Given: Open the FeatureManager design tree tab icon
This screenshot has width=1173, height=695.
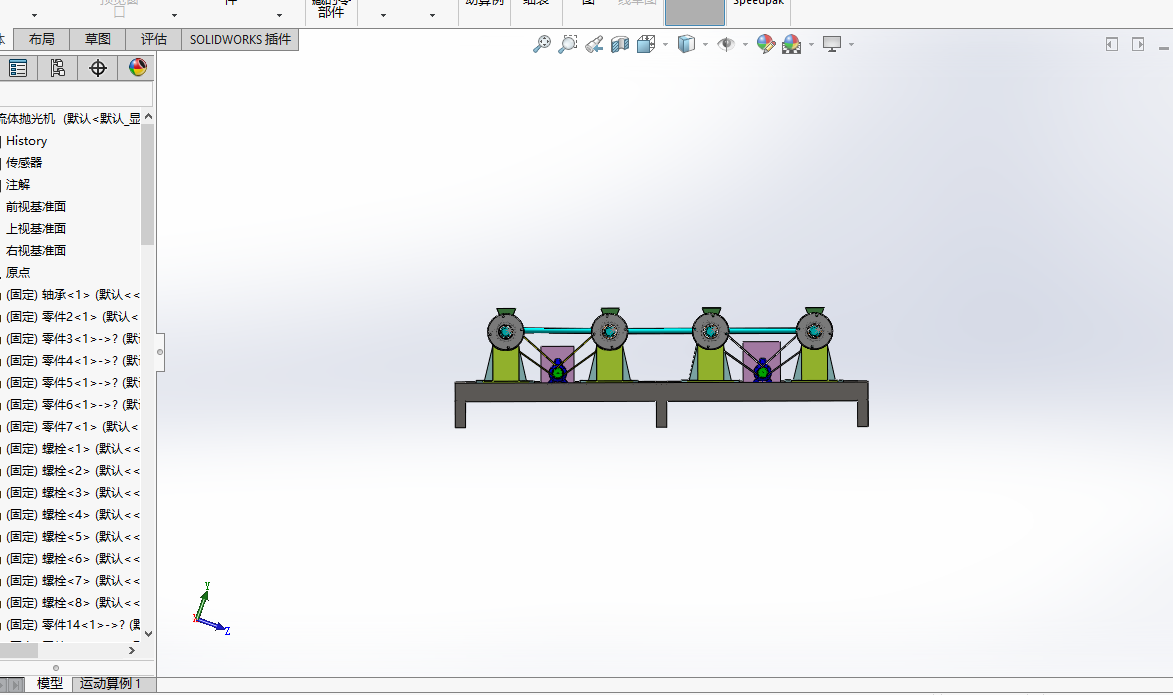Looking at the screenshot, I should coord(18,68).
